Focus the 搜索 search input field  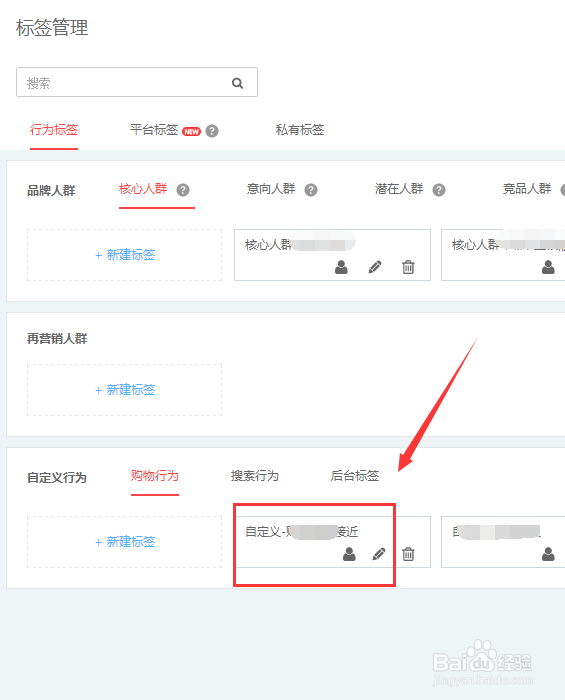137,82
